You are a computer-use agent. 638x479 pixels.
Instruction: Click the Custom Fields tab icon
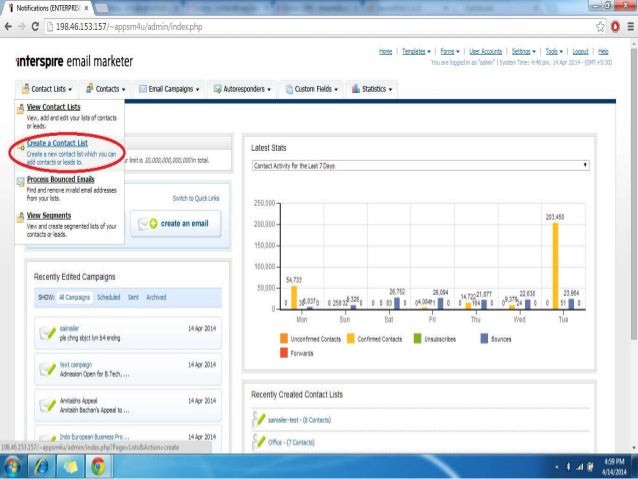pyautogui.click(x=289, y=89)
